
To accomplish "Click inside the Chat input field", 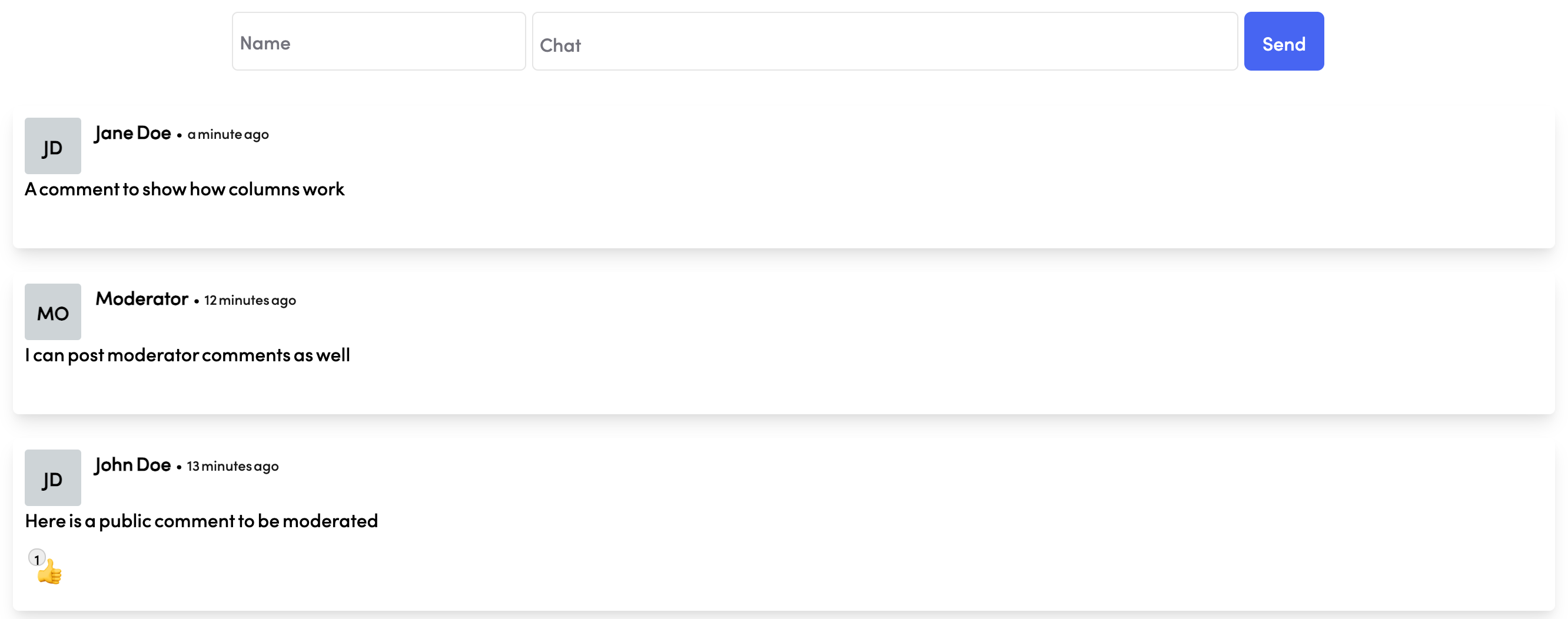I will 884,41.
